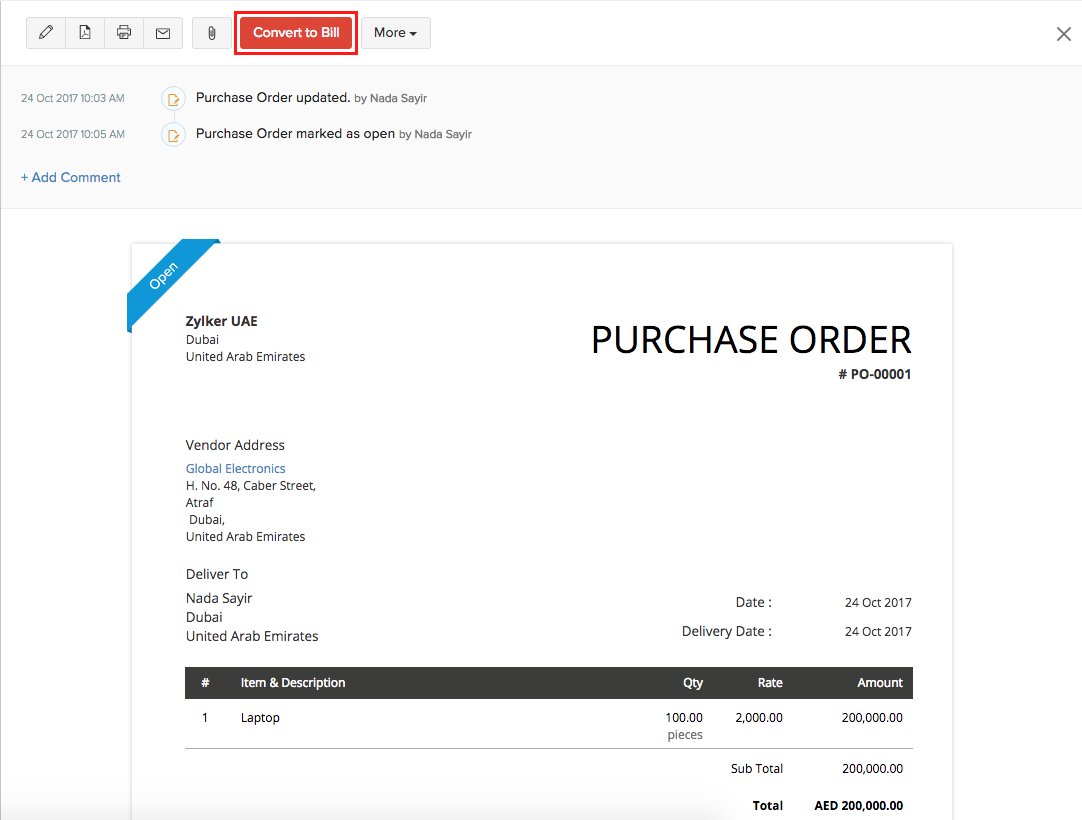Click the 24 Oct 2017 10:05 AM timestamp
Screen dimensions: 1082x820
pyautogui.click(x=72, y=134)
